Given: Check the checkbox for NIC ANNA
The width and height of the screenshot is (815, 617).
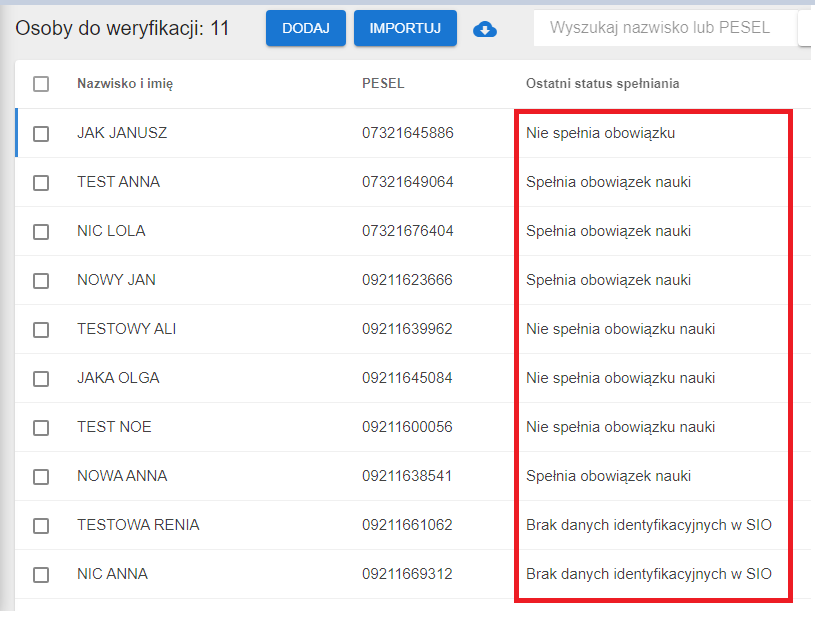Looking at the screenshot, I should [41, 573].
